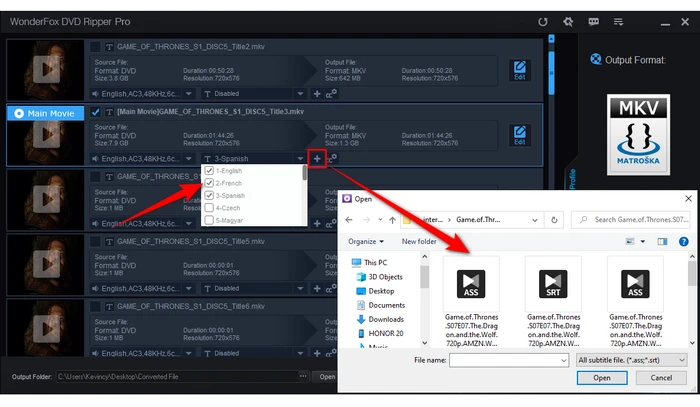Expand subtitle Disabled dropdown on Title5 row
The width and height of the screenshot is (700, 407).
tap(300, 288)
